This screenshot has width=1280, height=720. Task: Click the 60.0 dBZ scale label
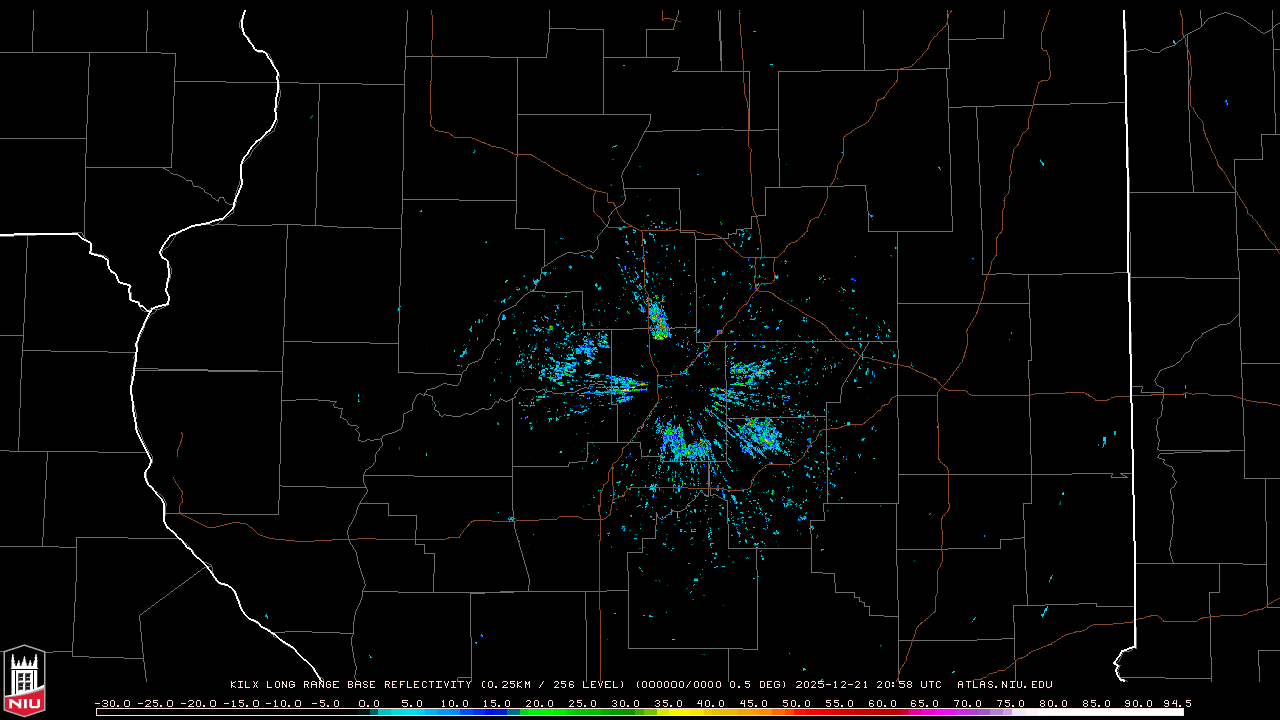point(883,703)
